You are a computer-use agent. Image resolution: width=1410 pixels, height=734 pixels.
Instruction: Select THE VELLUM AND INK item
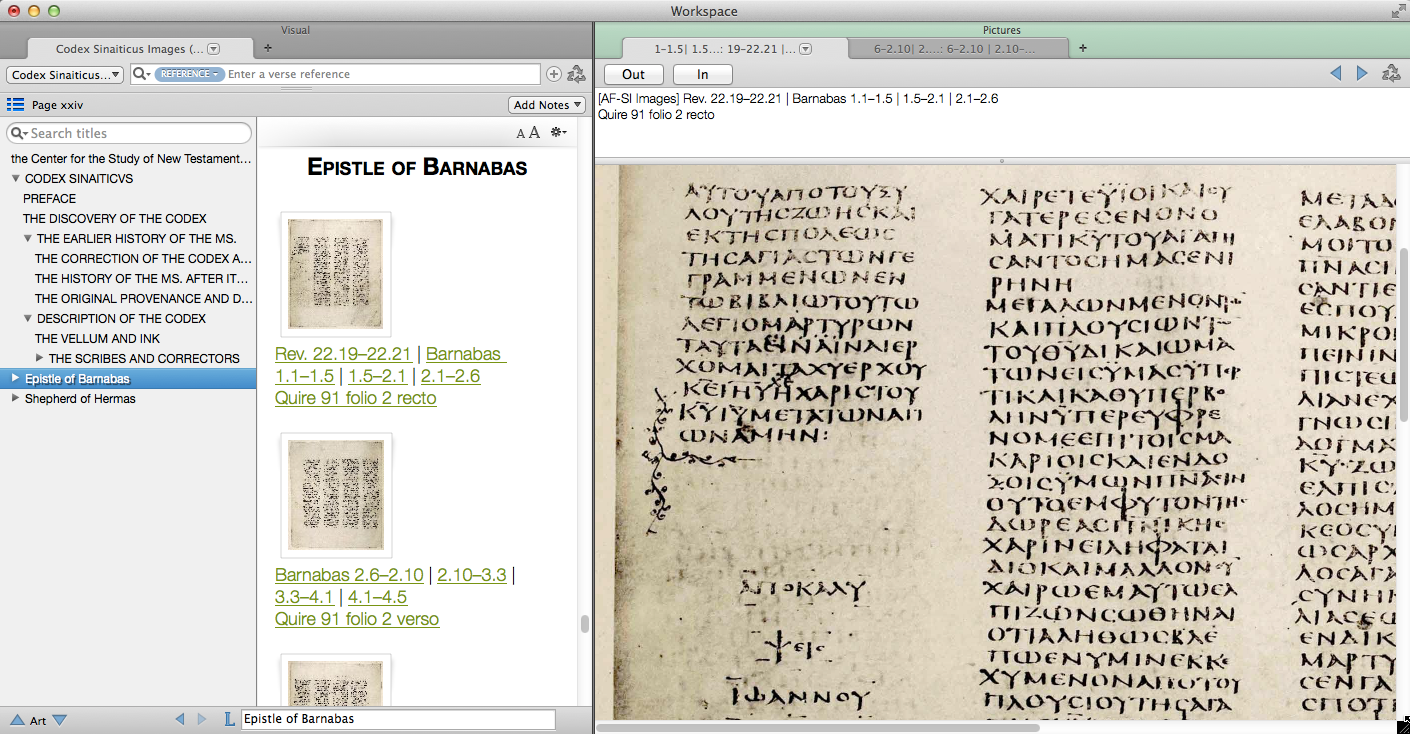click(97, 338)
